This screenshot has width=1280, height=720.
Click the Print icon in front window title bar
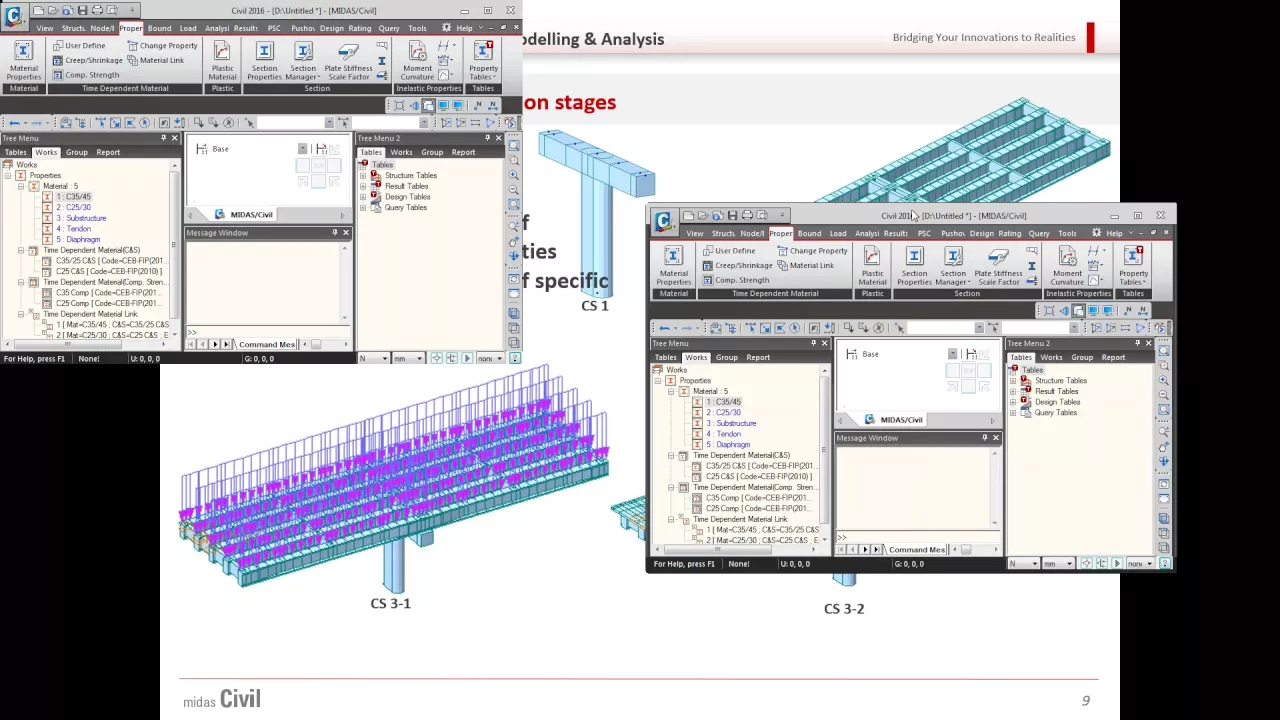click(x=747, y=215)
